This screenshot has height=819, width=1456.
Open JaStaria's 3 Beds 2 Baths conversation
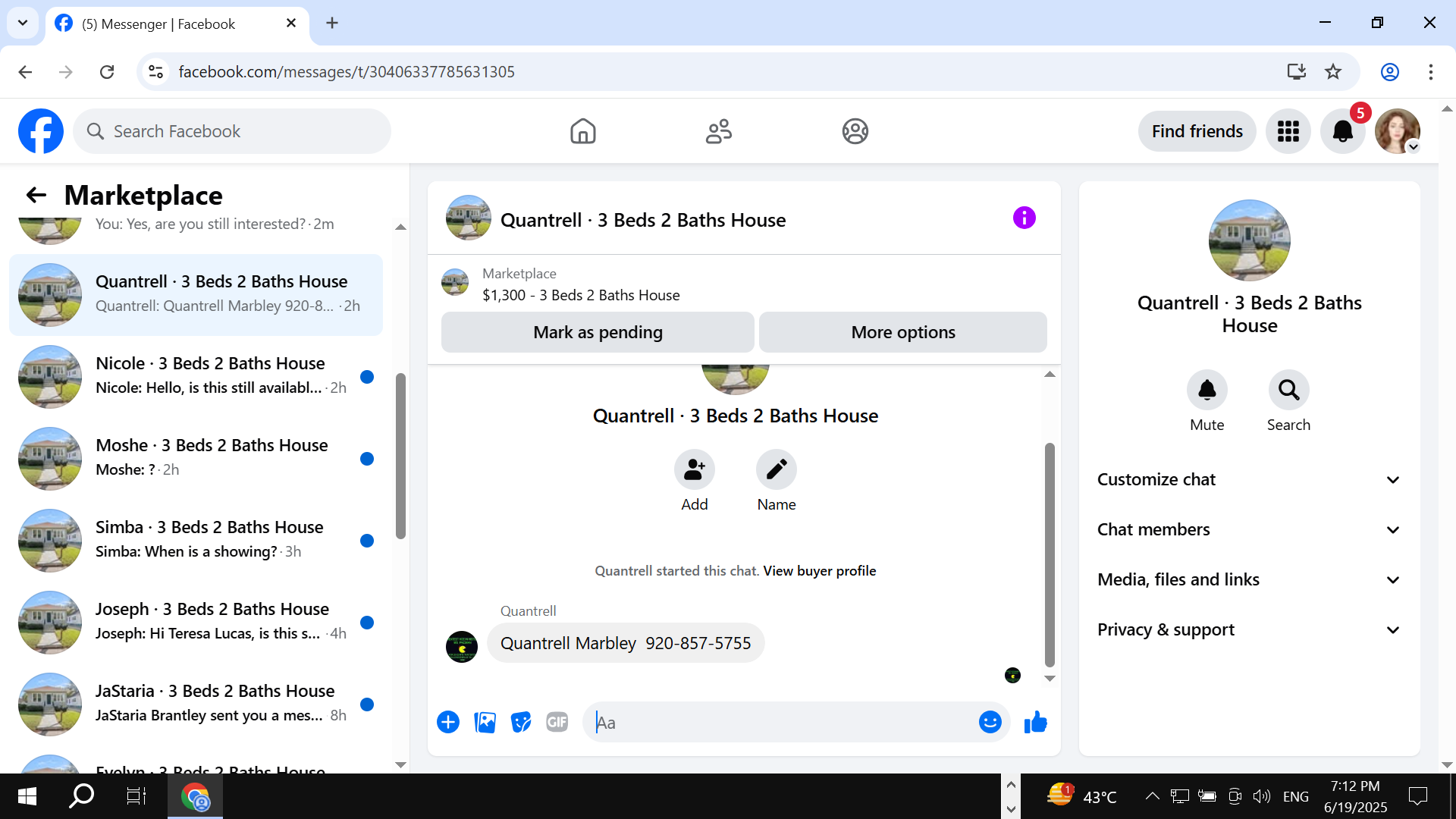[x=196, y=704]
